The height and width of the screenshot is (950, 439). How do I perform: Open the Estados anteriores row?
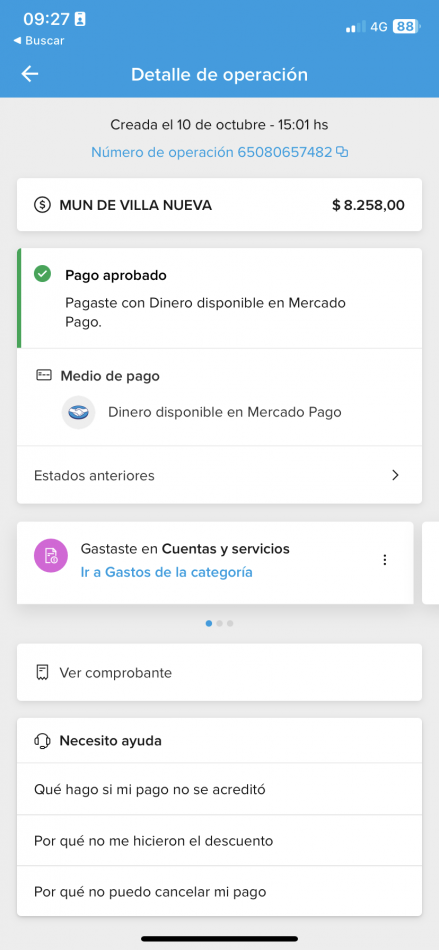pos(219,475)
